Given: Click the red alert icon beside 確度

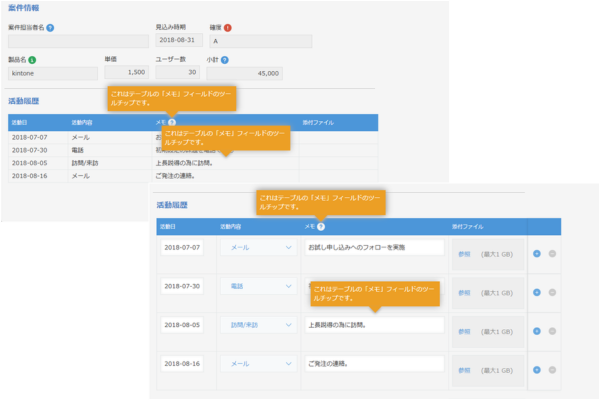Looking at the screenshot, I should pyautogui.click(x=227, y=27).
